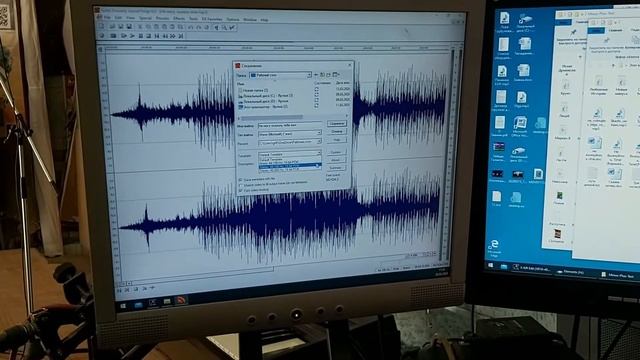This screenshot has height=360, width=640.
Task: Click the orange Sound Forge taskbar icon
Action: [x=181, y=301]
